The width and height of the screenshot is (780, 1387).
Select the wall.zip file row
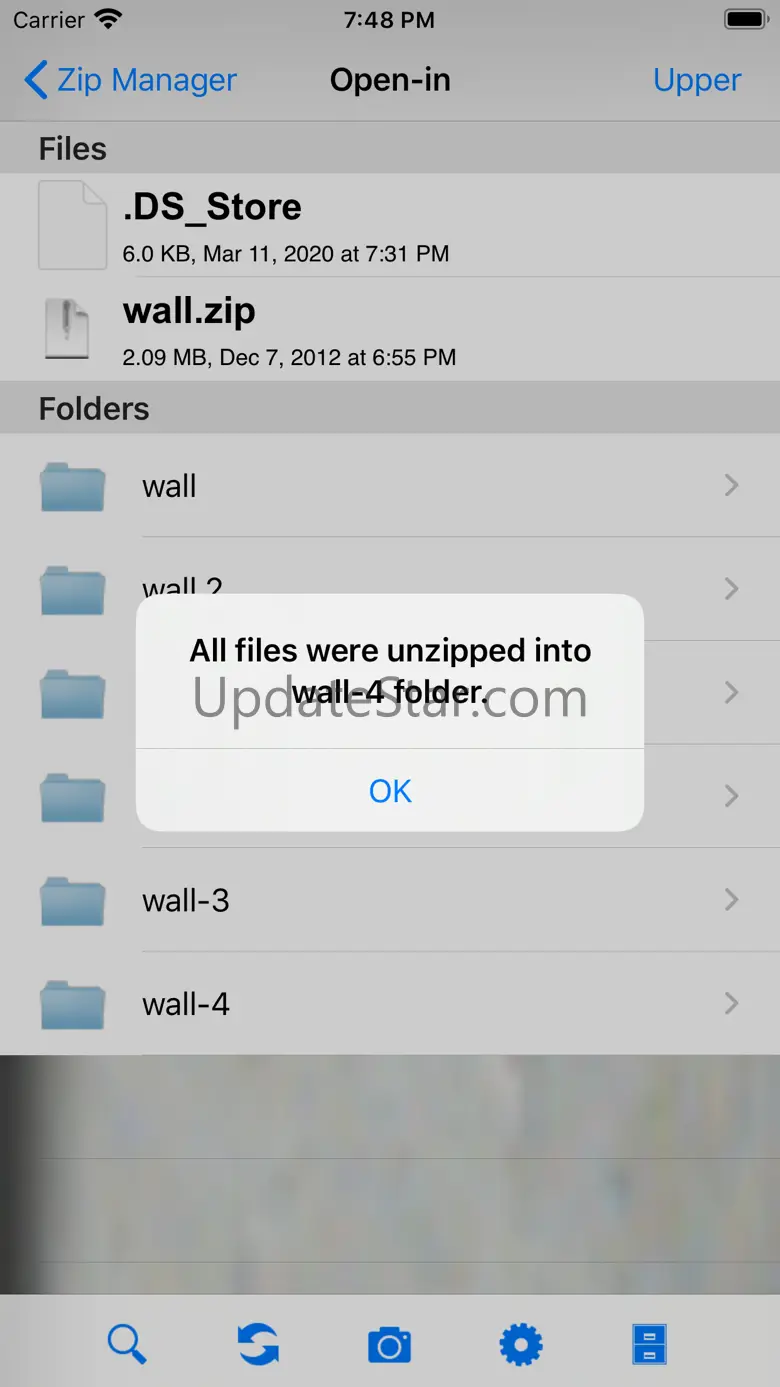(x=390, y=329)
